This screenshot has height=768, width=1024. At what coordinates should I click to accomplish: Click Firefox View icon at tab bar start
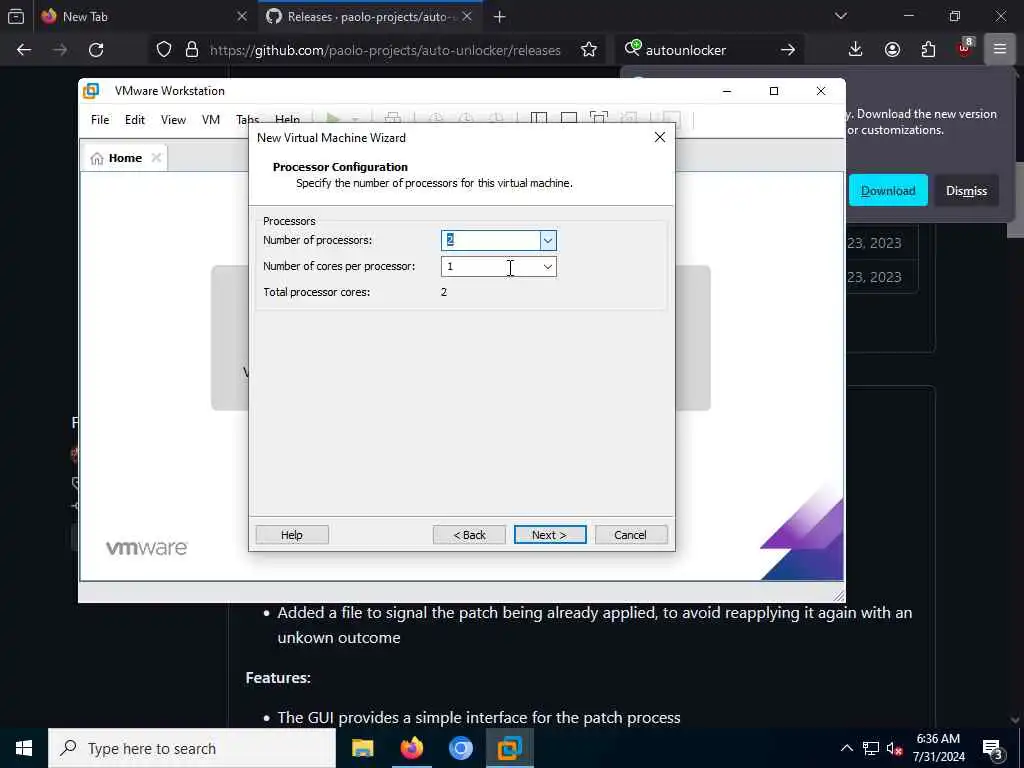pyautogui.click(x=16, y=17)
